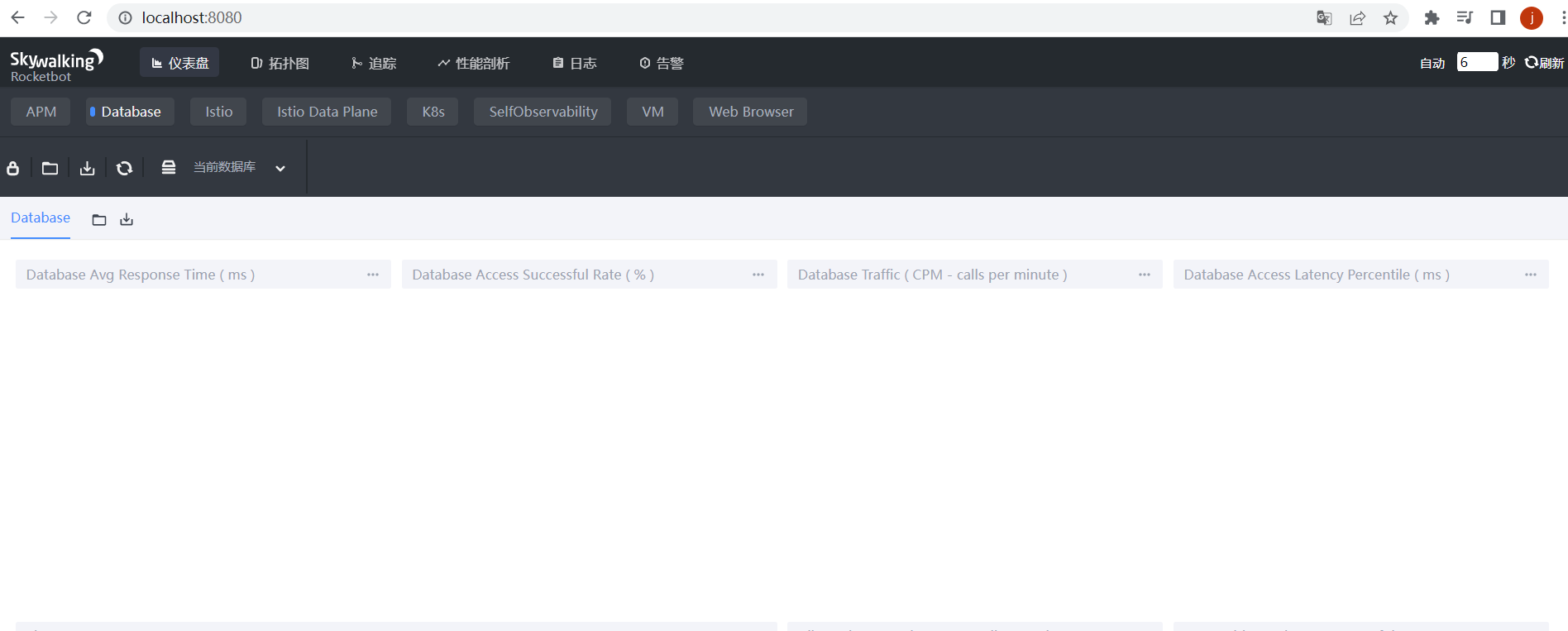Bookmark this page with the star icon
Viewport: 1568px width, 631px height.
(x=1390, y=18)
